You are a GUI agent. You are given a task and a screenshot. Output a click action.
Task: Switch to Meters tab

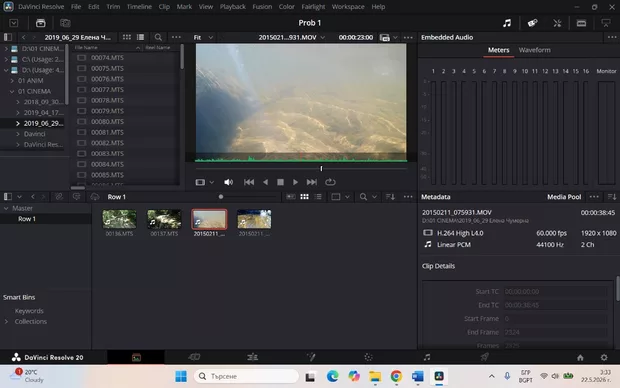(498, 50)
